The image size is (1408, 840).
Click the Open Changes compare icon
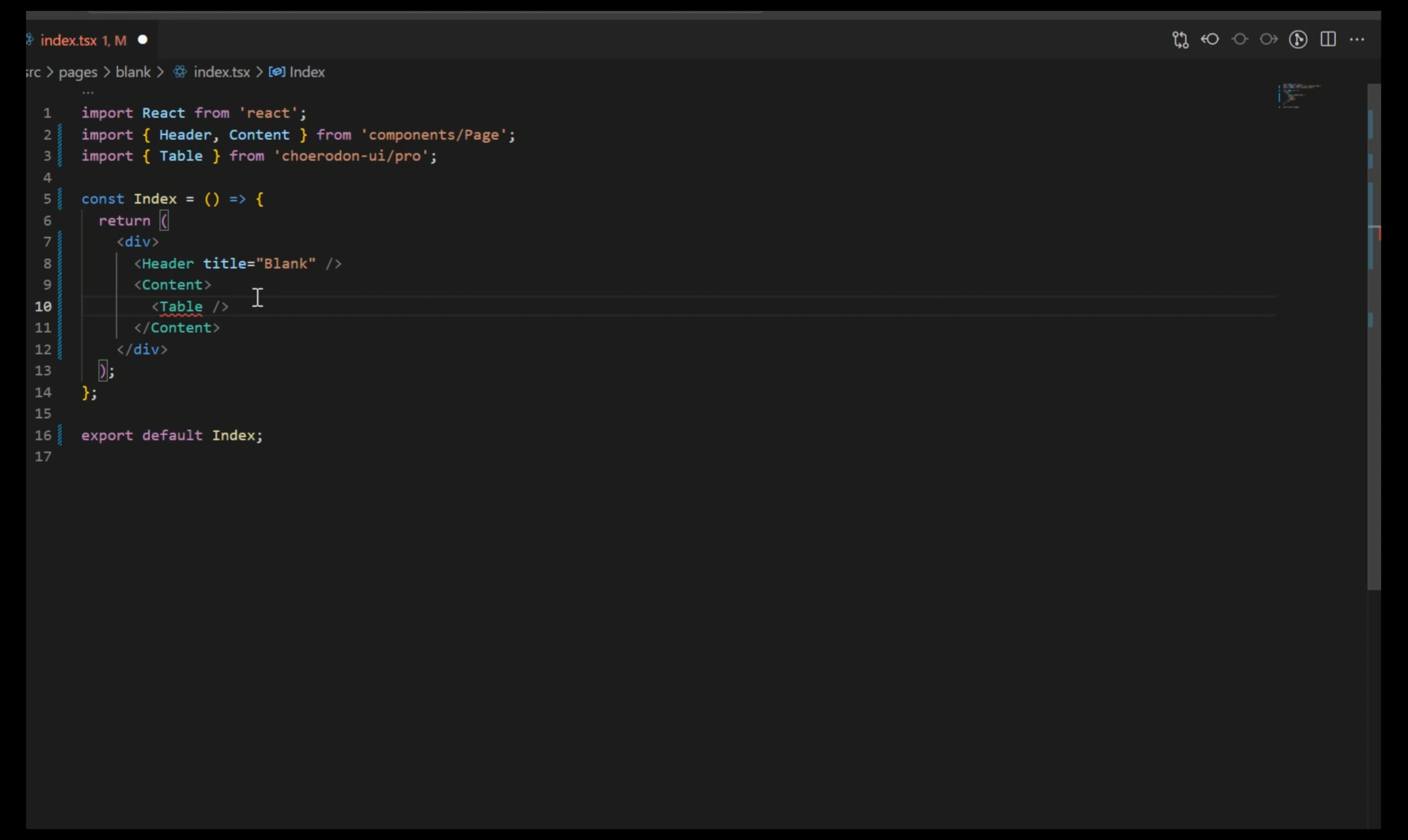click(x=1180, y=40)
